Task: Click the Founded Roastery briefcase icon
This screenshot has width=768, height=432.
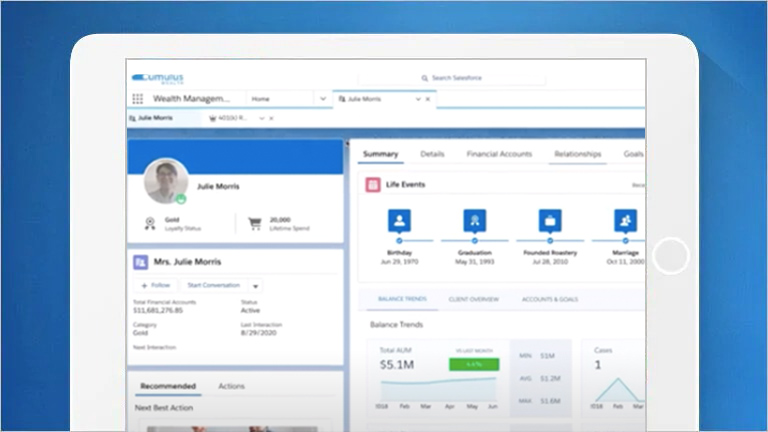Action: click(549, 220)
